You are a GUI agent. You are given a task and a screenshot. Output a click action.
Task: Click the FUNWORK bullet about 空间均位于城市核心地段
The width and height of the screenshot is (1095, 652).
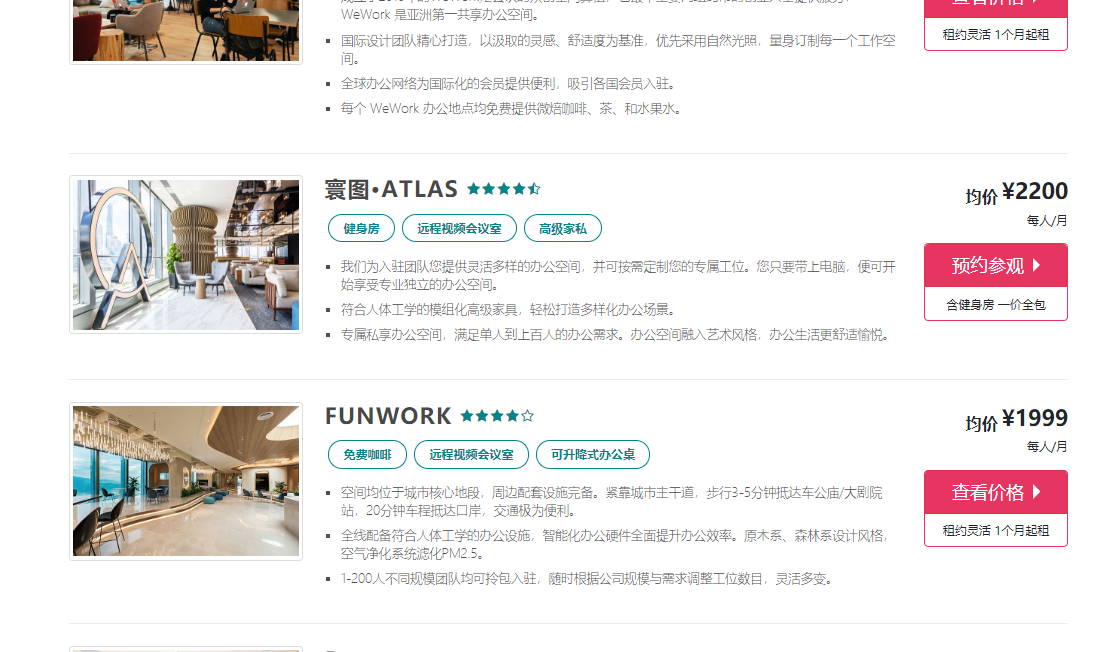(x=612, y=502)
